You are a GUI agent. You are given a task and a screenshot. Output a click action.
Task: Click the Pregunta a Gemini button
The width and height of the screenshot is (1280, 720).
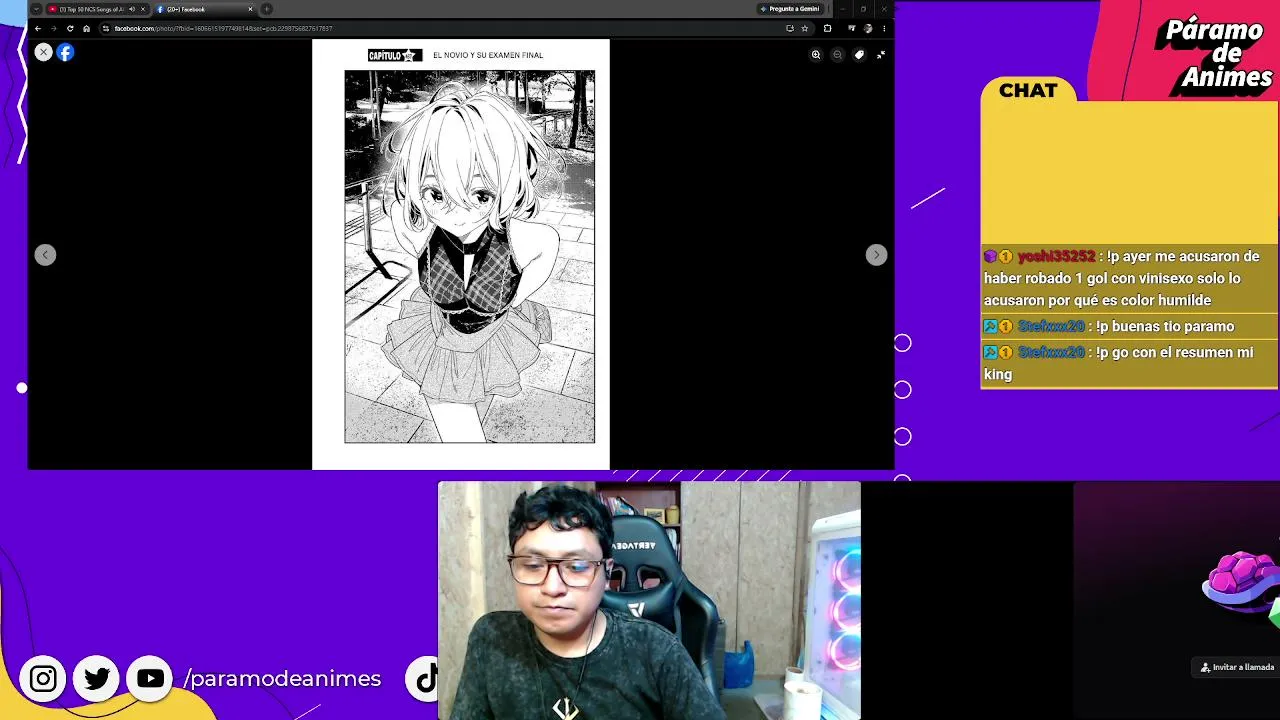pyautogui.click(x=790, y=9)
